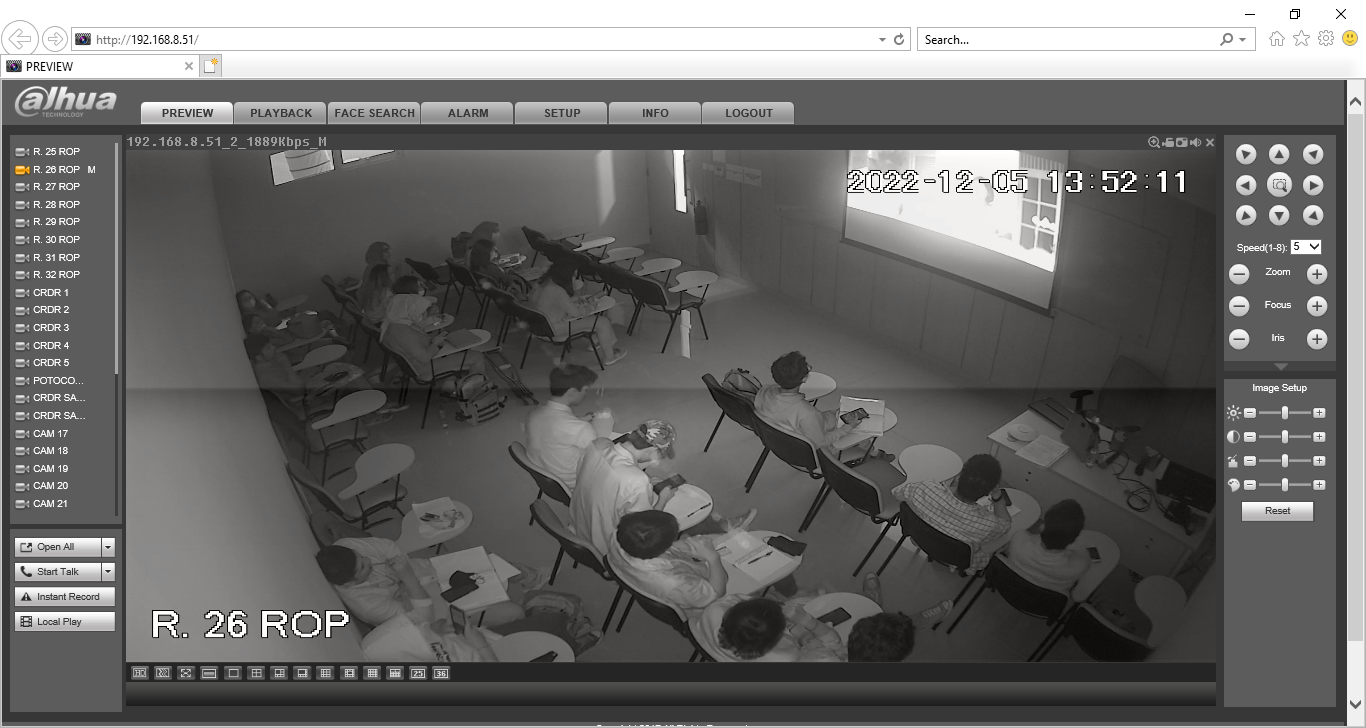Click the Zoom plus button

(x=1317, y=274)
